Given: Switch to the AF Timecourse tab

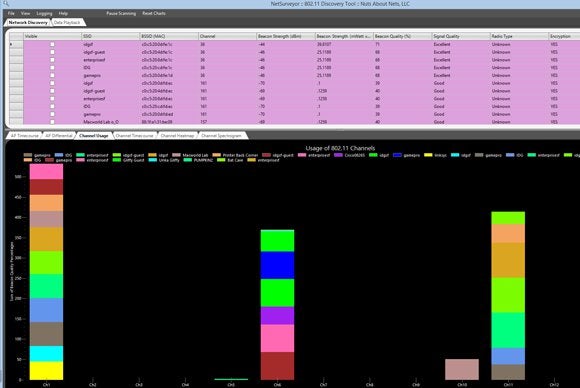Looking at the screenshot, I should coord(24,136).
